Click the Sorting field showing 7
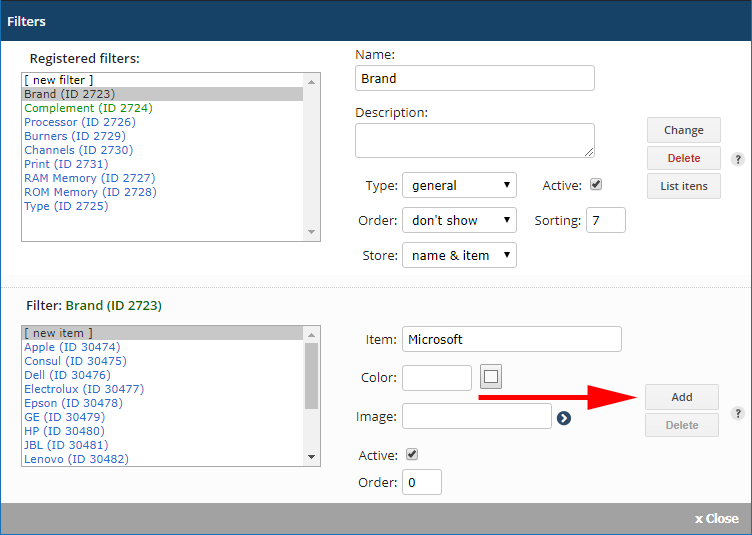The height and width of the screenshot is (535, 752). 605,220
